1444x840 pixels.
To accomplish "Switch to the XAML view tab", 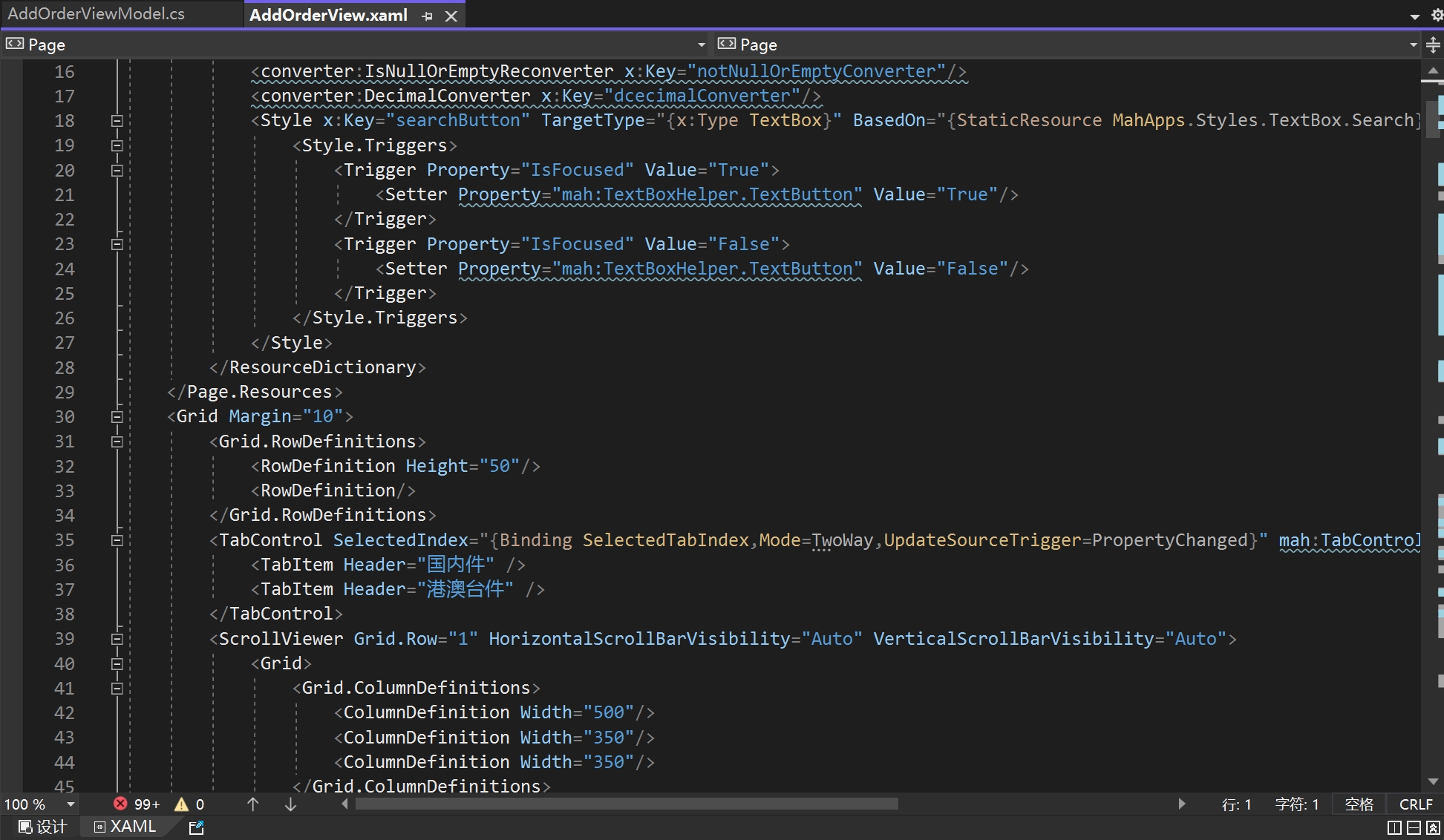I will (125, 827).
